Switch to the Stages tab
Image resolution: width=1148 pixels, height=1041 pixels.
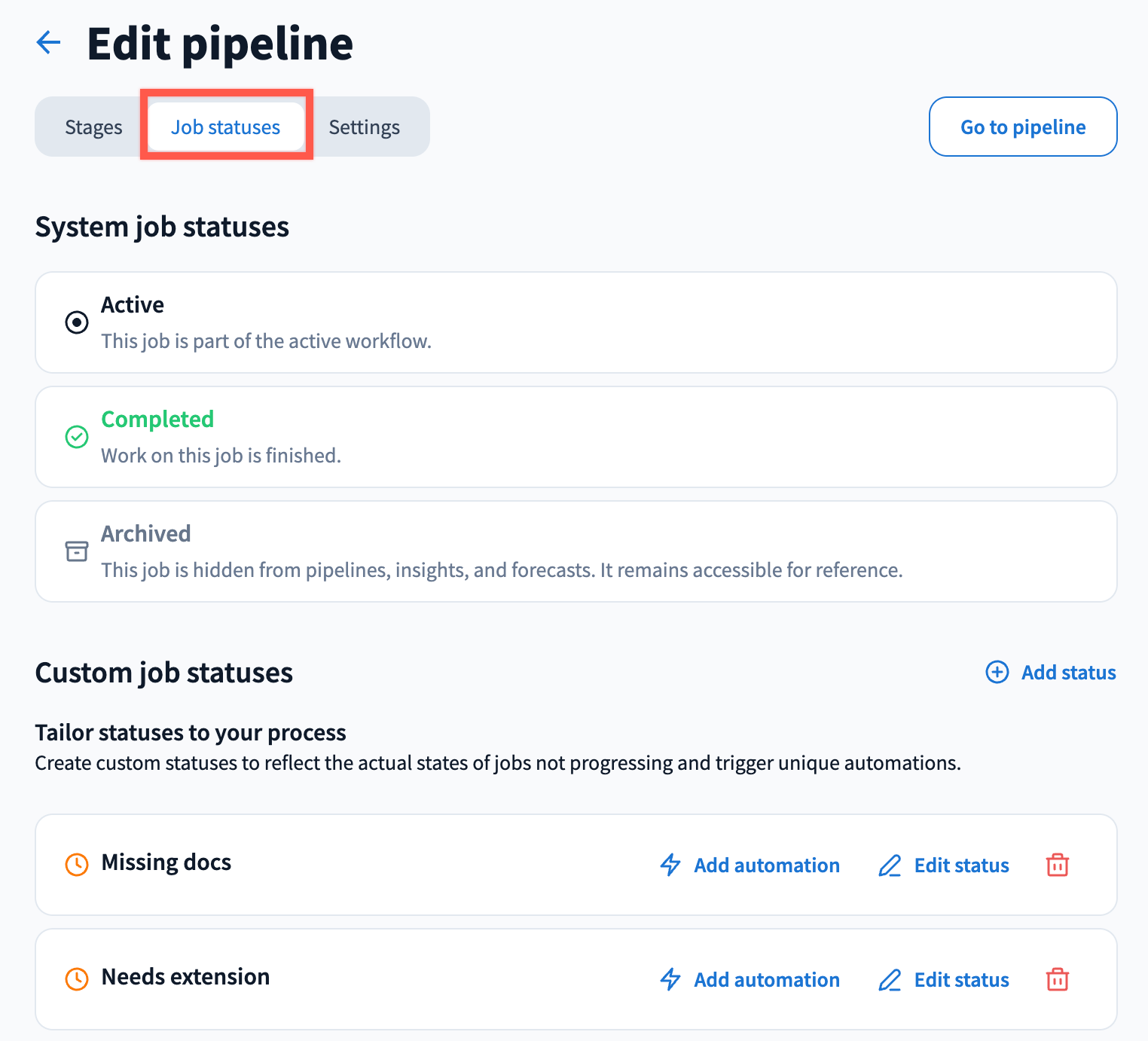pos(93,127)
